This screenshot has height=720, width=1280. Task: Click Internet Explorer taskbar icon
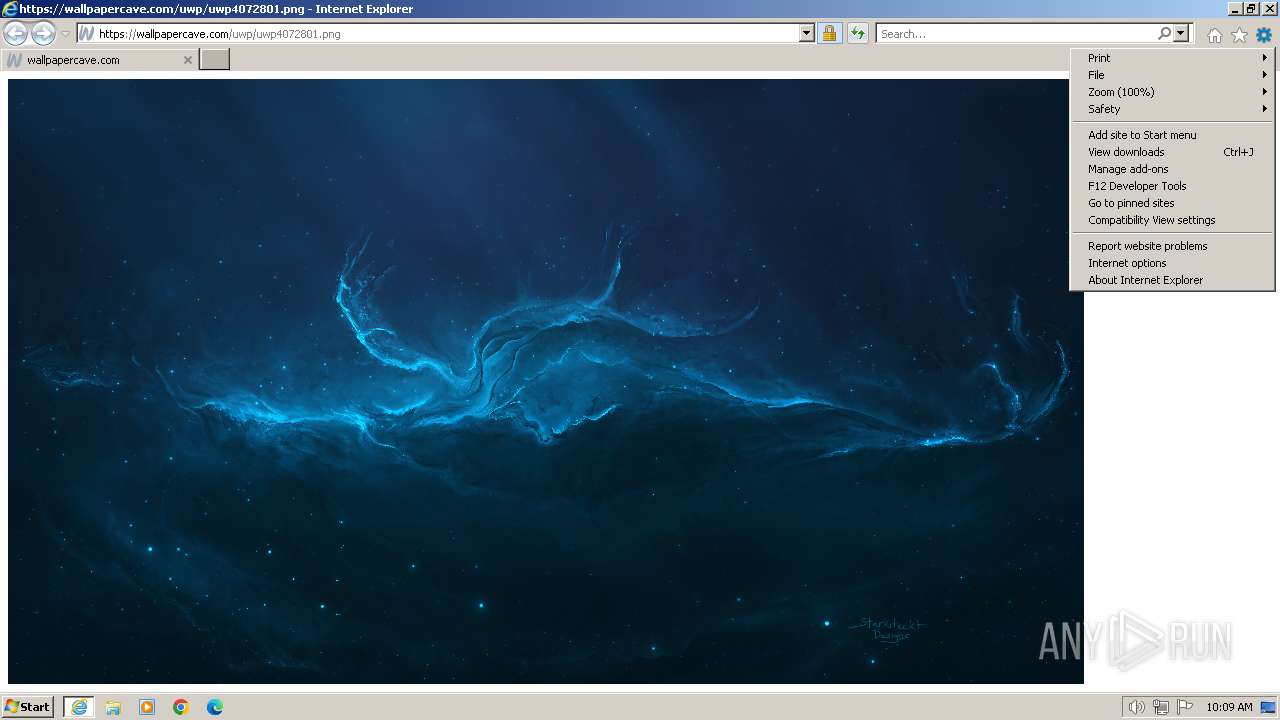pyautogui.click(x=79, y=707)
